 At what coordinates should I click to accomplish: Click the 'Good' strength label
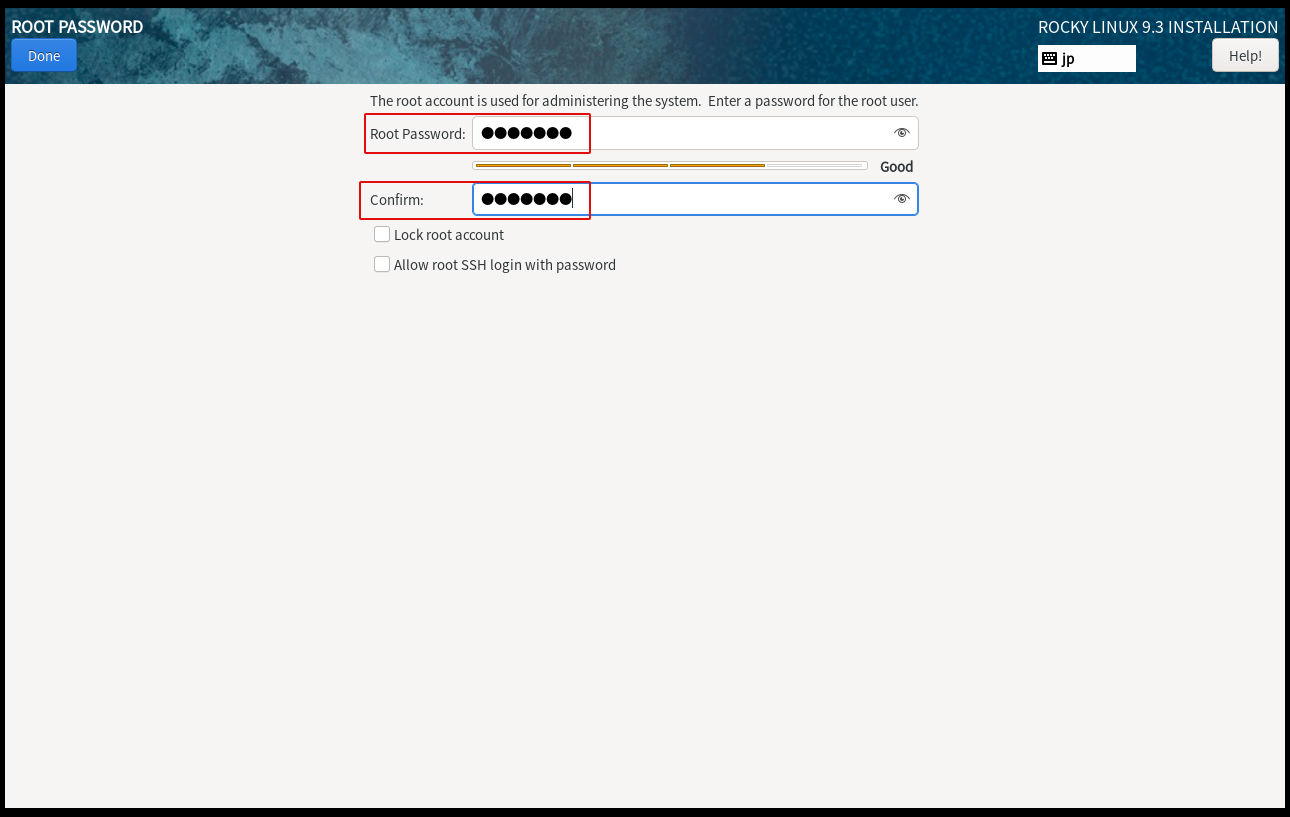pos(896,167)
